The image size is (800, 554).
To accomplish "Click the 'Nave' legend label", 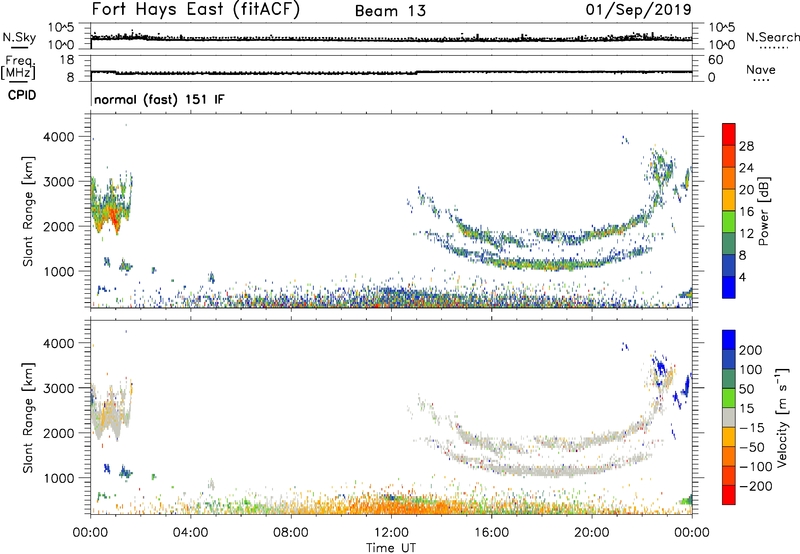I will coord(761,69).
